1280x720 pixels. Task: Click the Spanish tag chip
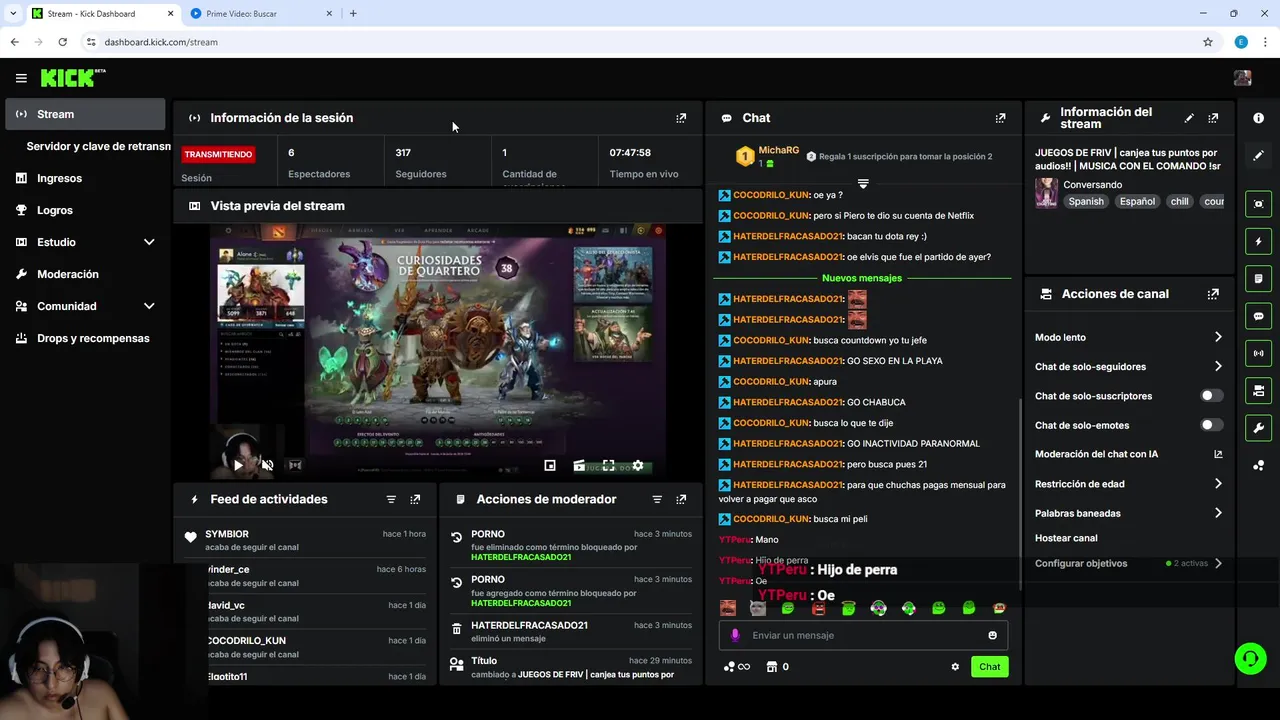(x=1086, y=201)
